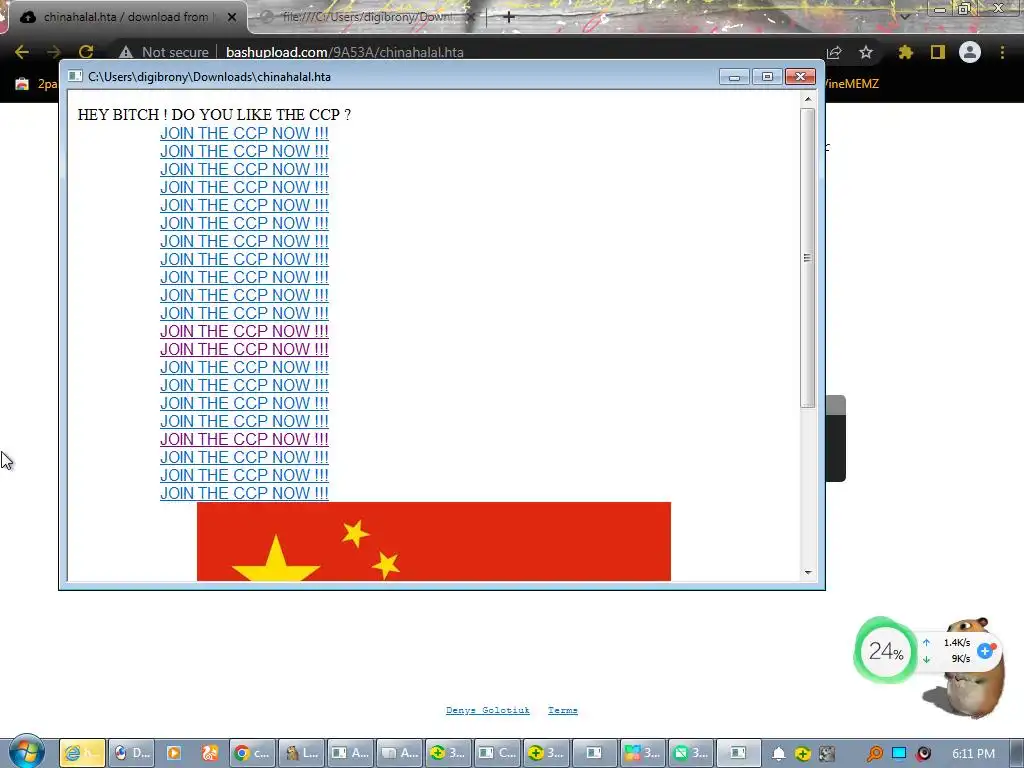This screenshot has height=768, width=1024.
Task: Click the 24% memory usage circle
Action: (886, 651)
